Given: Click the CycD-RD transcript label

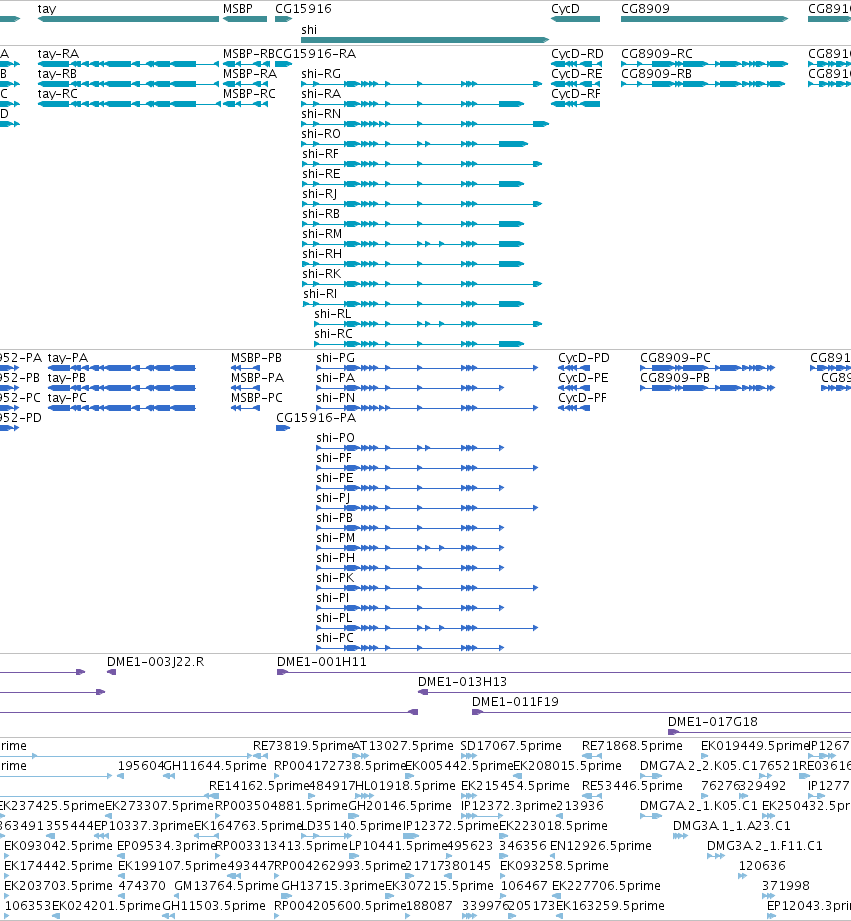Looking at the screenshot, I should [577, 54].
